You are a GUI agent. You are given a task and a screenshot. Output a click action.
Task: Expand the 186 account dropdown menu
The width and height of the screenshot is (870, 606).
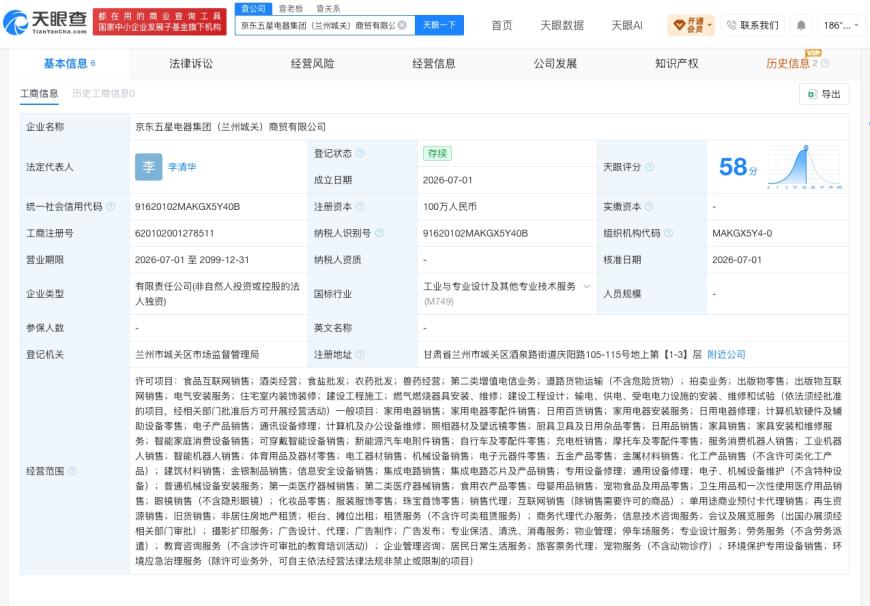[841, 26]
